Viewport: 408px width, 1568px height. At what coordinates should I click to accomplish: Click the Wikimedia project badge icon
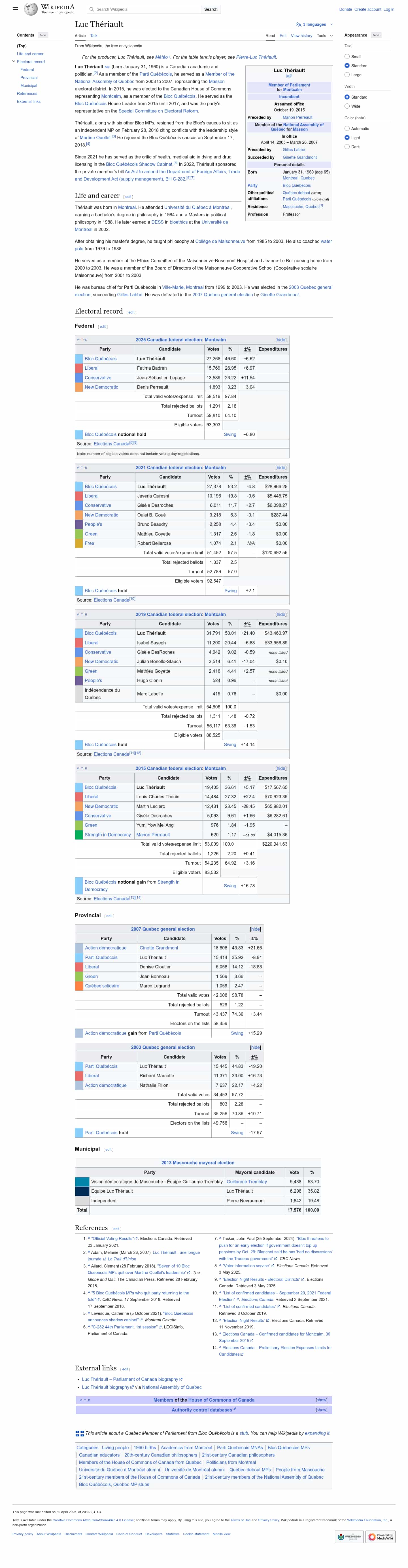pos(350,1537)
